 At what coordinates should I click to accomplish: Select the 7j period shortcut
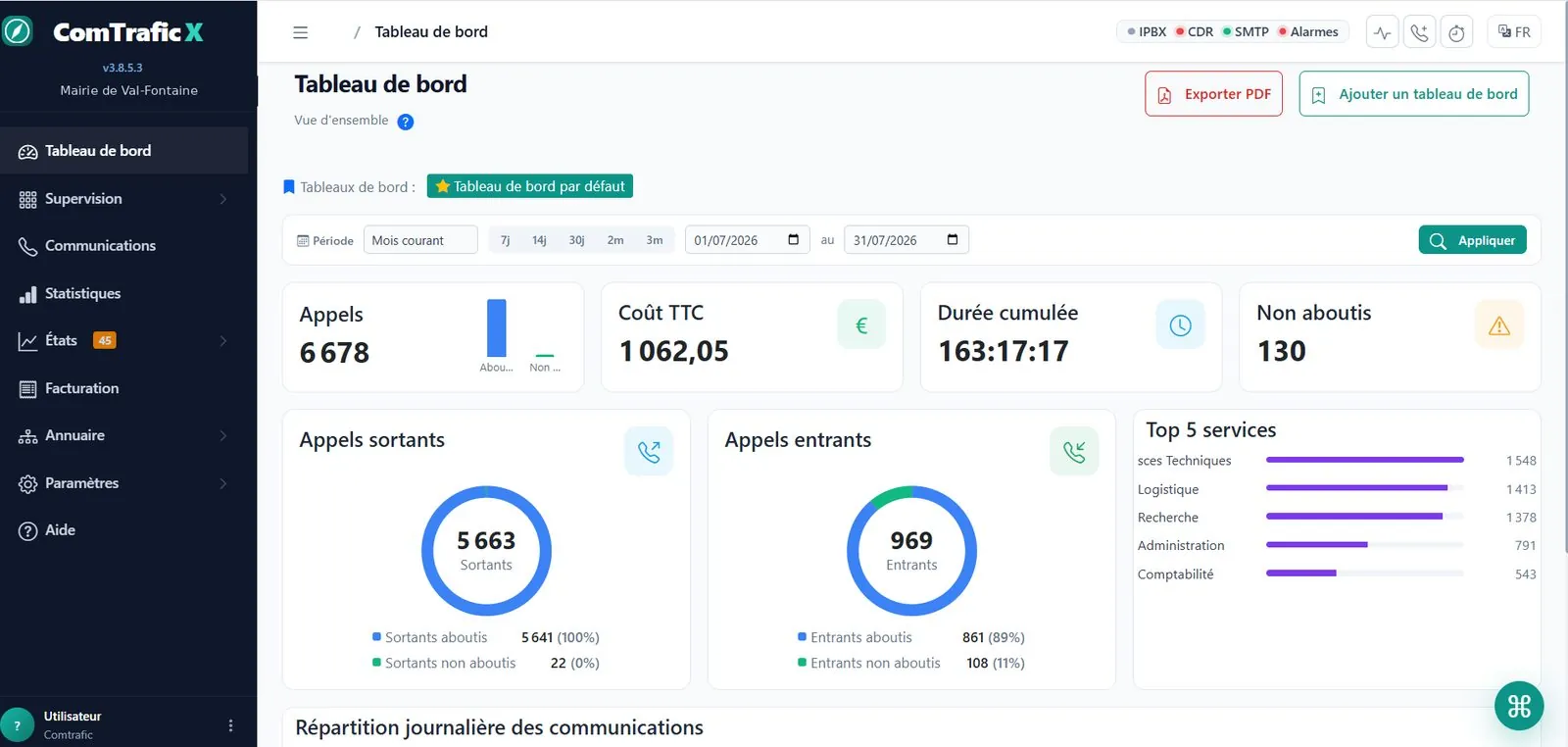(x=506, y=240)
